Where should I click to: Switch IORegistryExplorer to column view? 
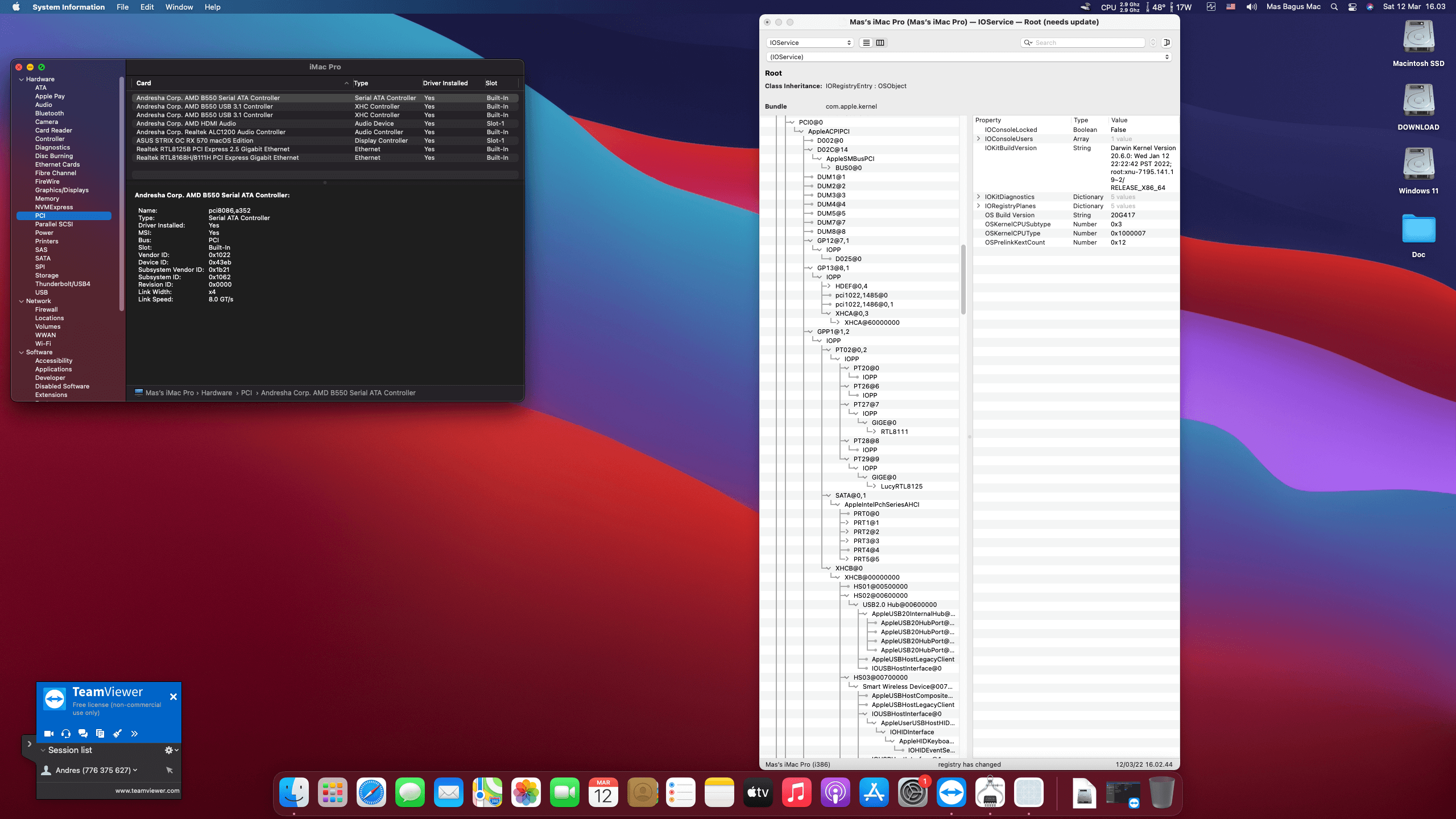[880, 43]
